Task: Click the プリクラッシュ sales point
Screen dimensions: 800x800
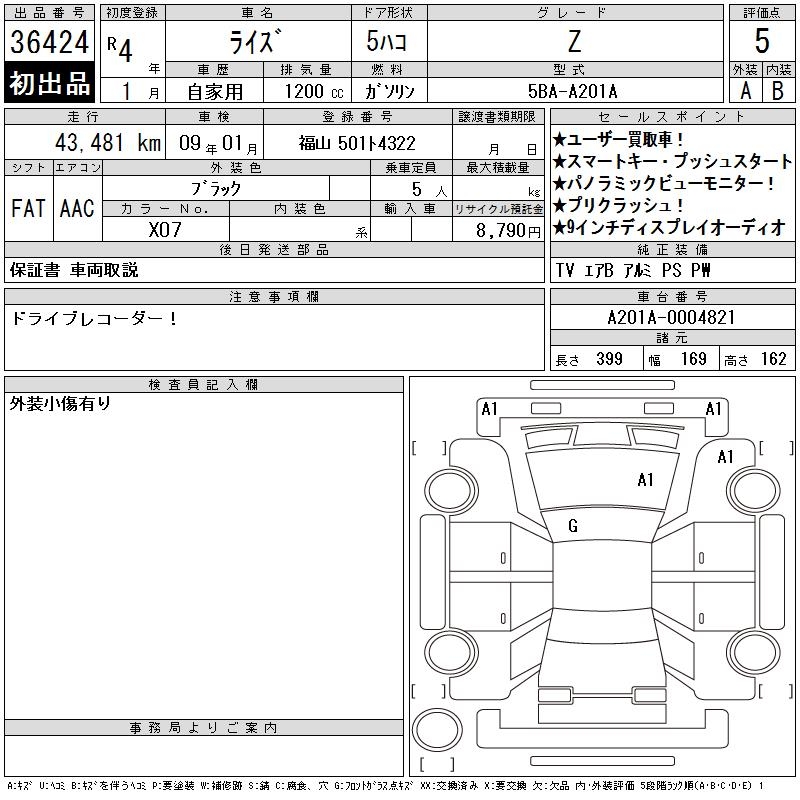Action: click(x=618, y=205)
